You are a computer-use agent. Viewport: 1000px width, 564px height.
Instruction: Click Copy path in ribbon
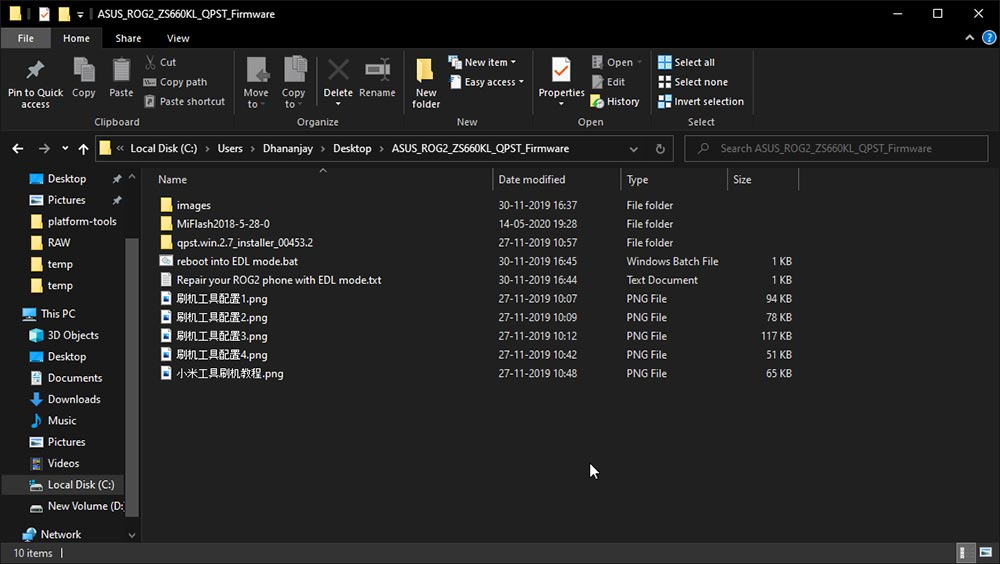[x=175, y=82]
